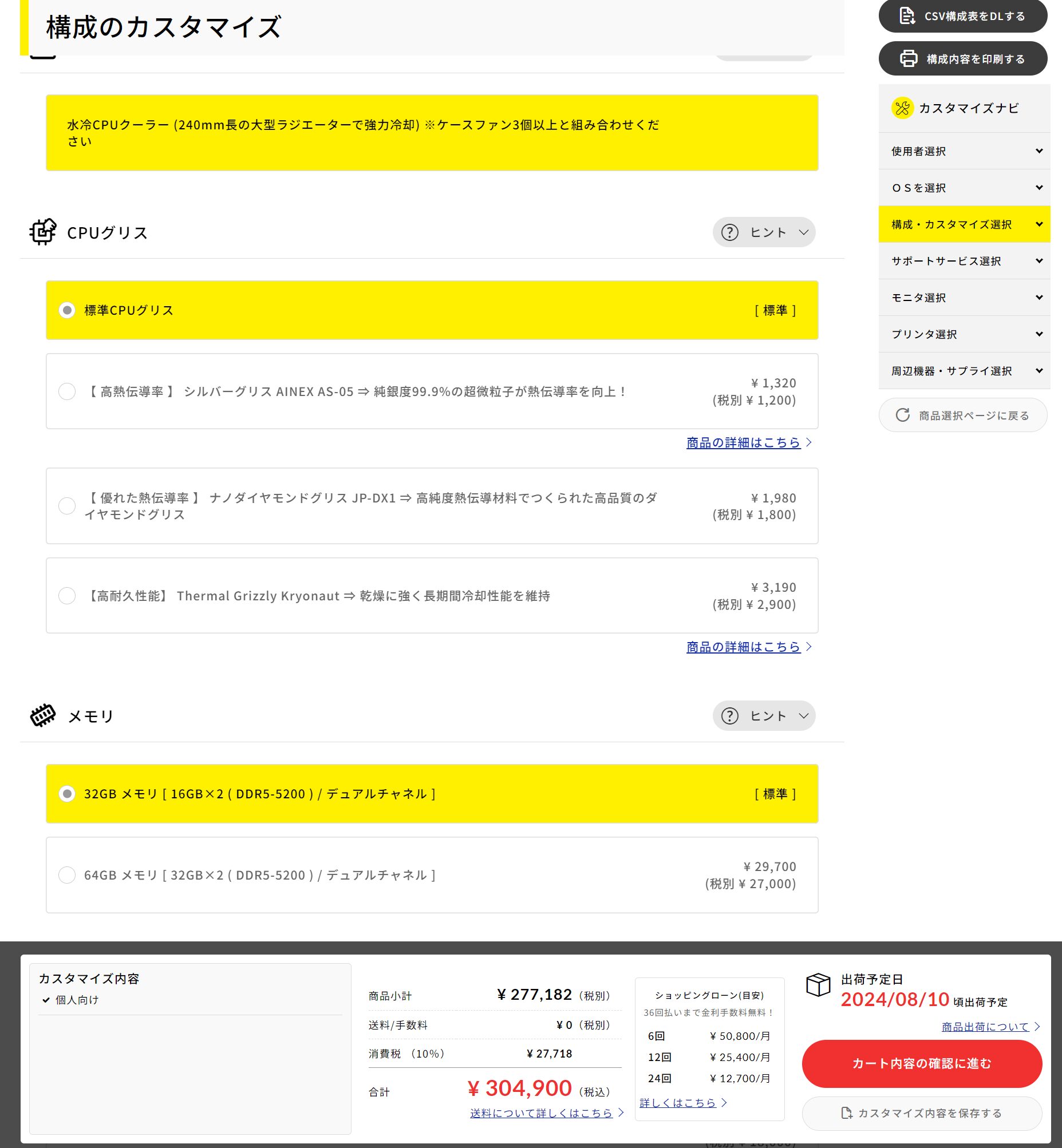Click the 構成のカスタマイズ page heading
Viewport: 1062px width, 1148px height.
(164, 27)
